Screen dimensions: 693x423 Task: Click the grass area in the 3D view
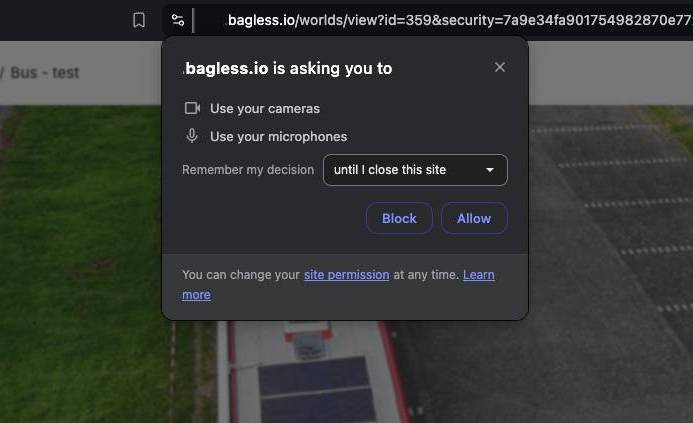coord(80,250)
